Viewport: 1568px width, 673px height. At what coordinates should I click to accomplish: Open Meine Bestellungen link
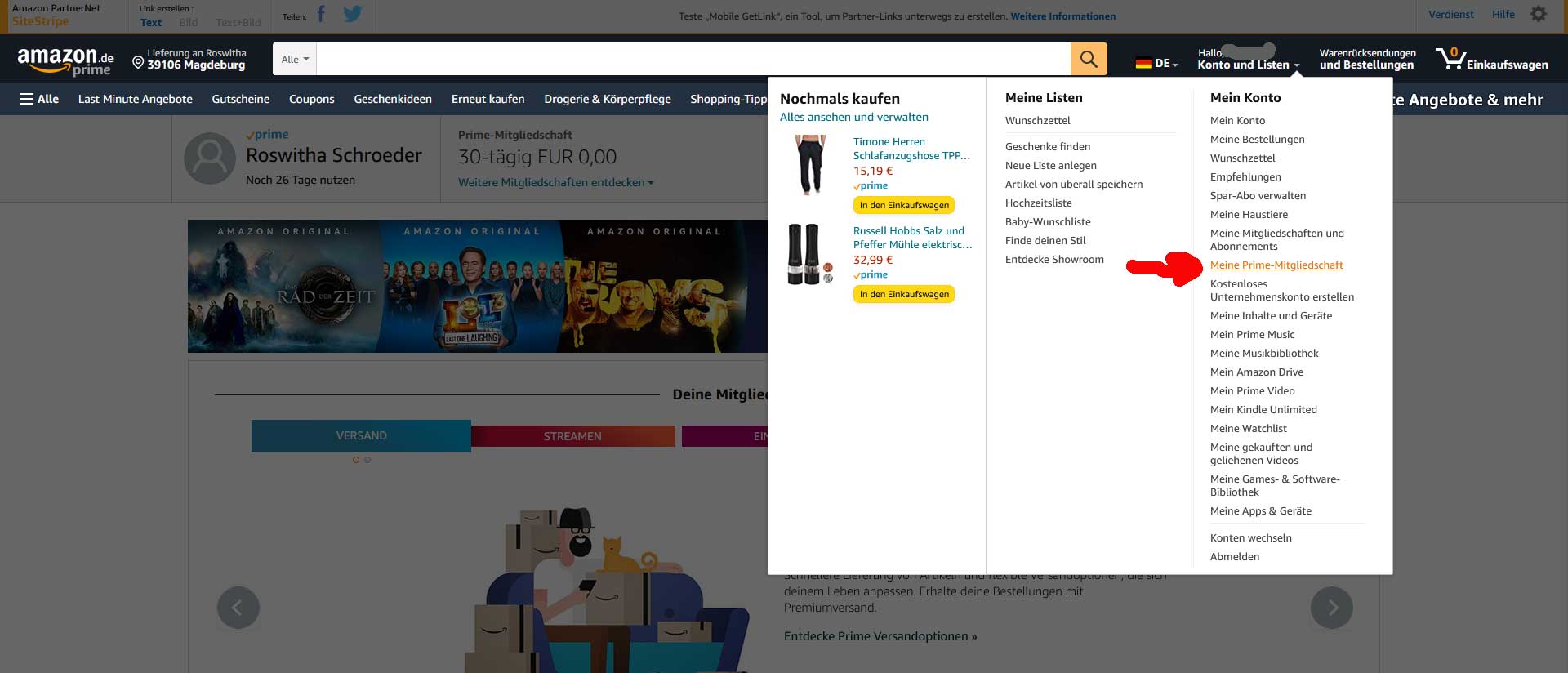[x=1258, y=139]
